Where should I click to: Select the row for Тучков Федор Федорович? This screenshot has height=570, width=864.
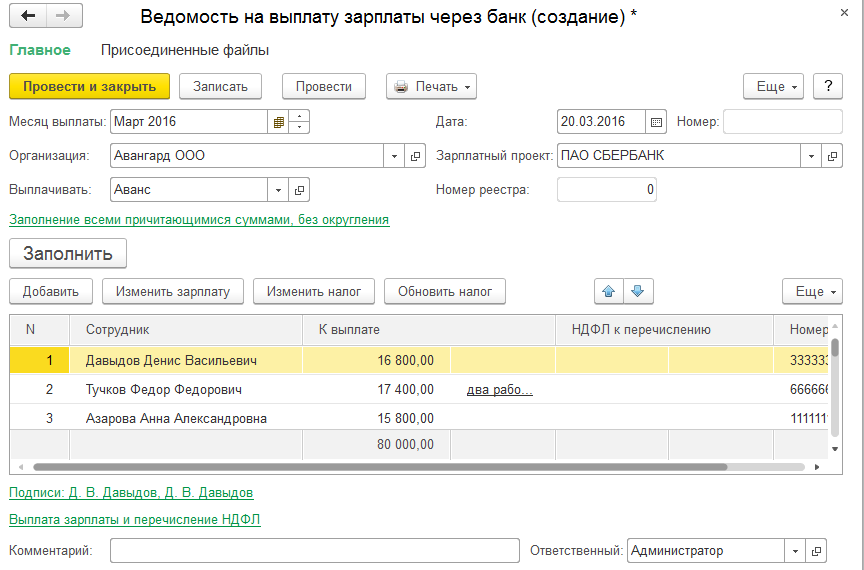pos(164,389)
